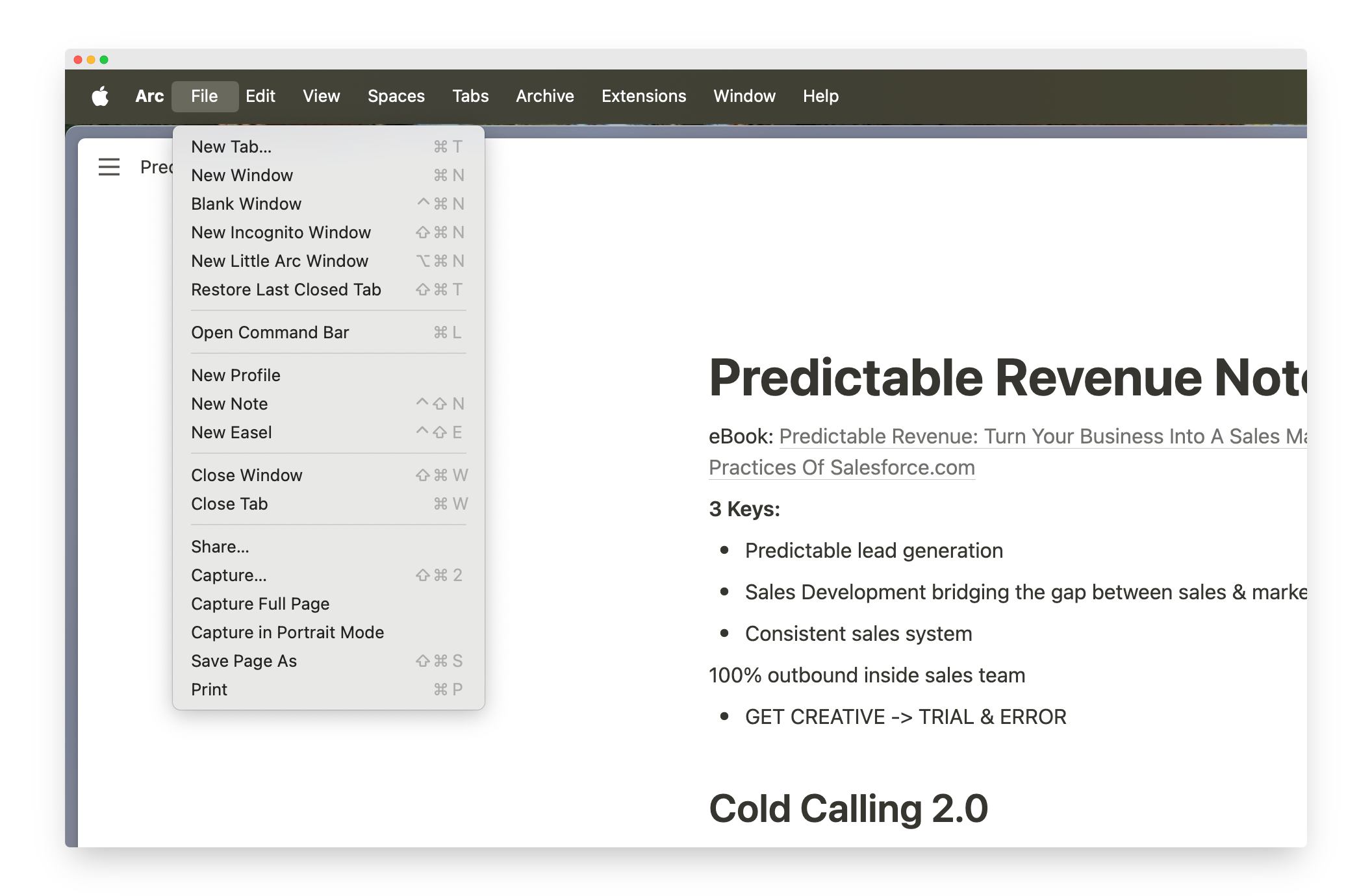Screen dimensions: 1372x896
Task: Click '100% outbound inside sales team' line
Action: [x=867, y=675]
